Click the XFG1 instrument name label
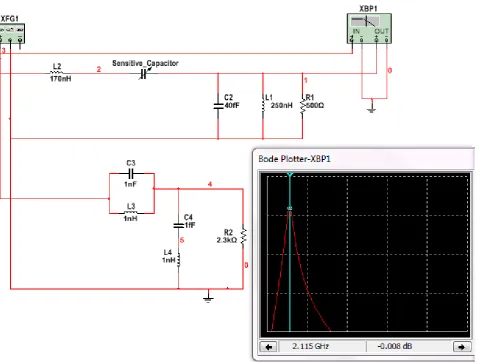This screenshot has height=362, width=477. [9, 19]
